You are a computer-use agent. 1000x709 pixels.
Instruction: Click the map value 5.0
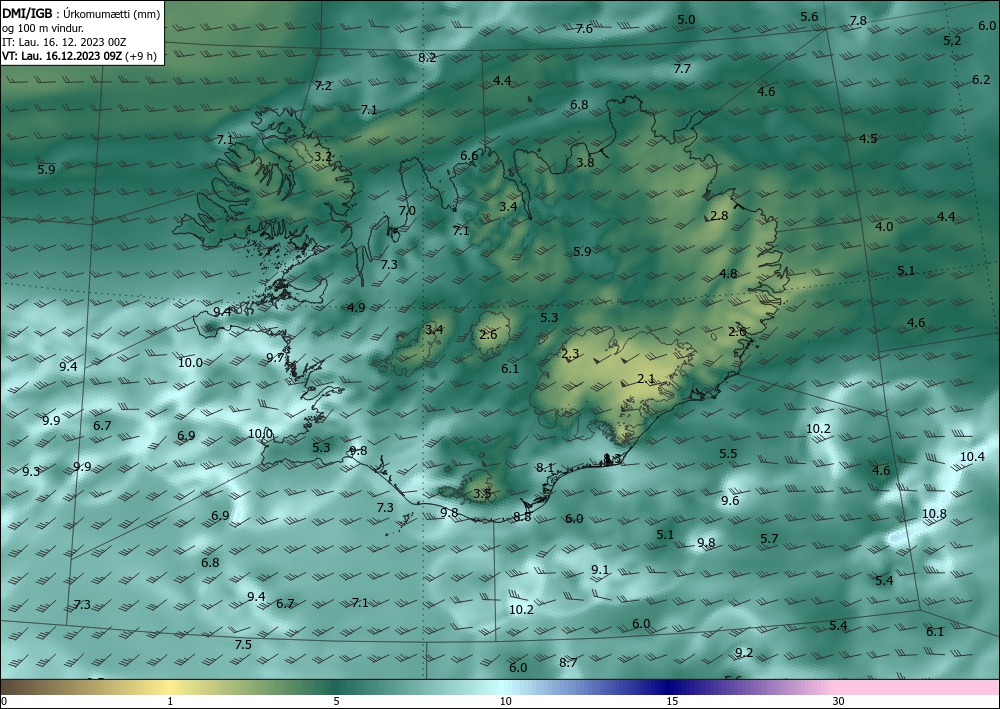(686, 20)
